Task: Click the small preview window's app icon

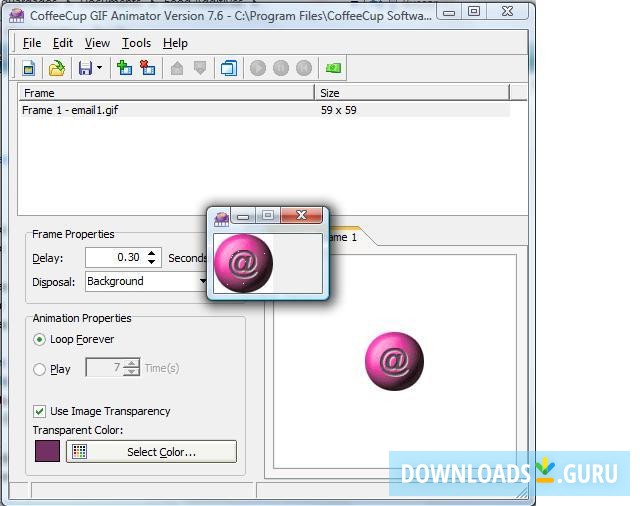Action: tap(221, 219)
